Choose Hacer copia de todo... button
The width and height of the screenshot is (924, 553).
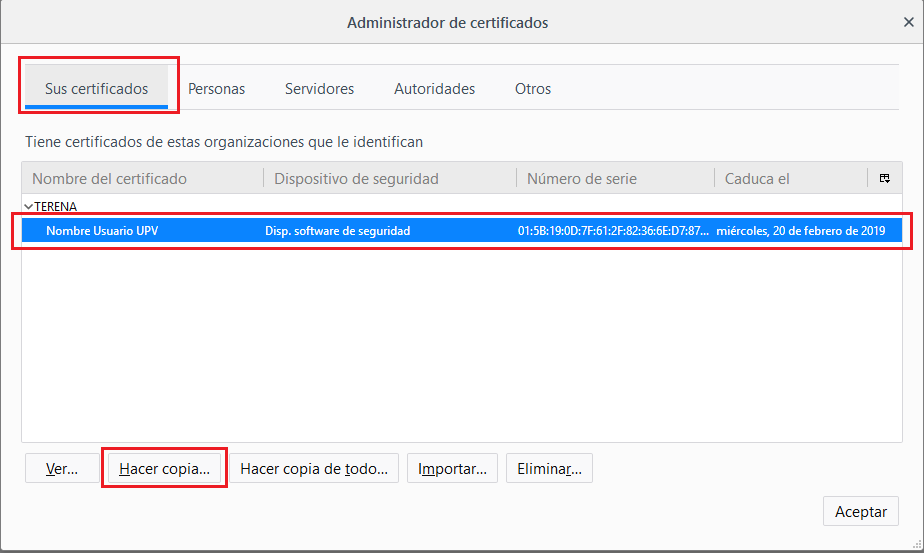314,469
